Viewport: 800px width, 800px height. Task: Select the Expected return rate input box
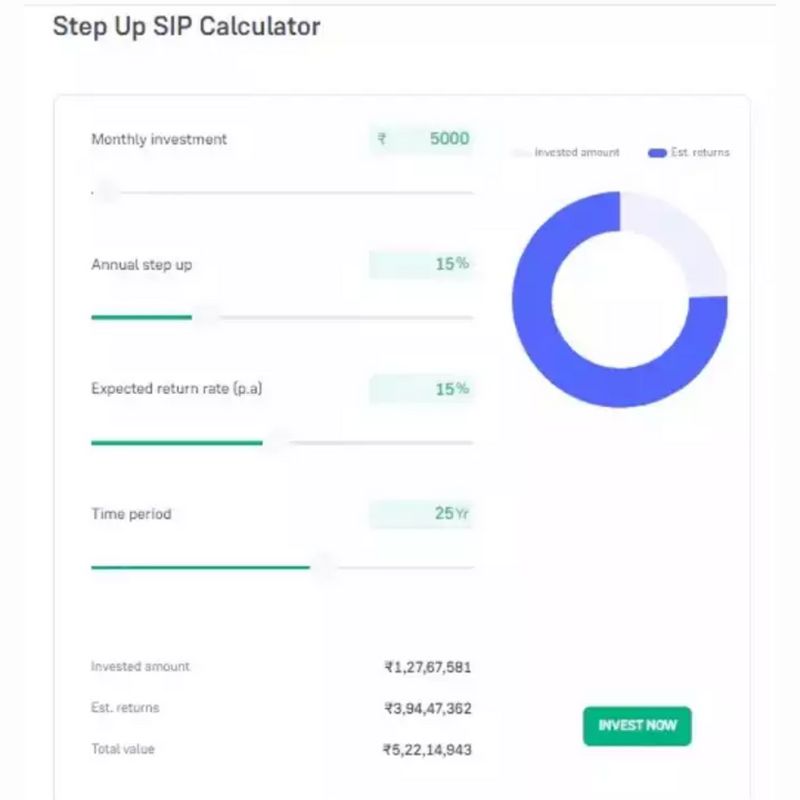pyautogui.click(x=421, y=389)
